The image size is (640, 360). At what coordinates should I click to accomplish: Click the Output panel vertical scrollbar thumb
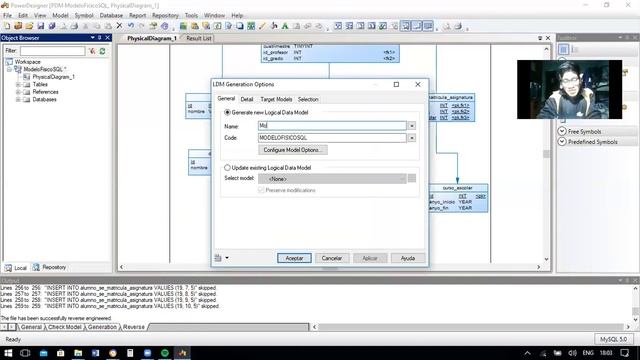tap(636, 311)
